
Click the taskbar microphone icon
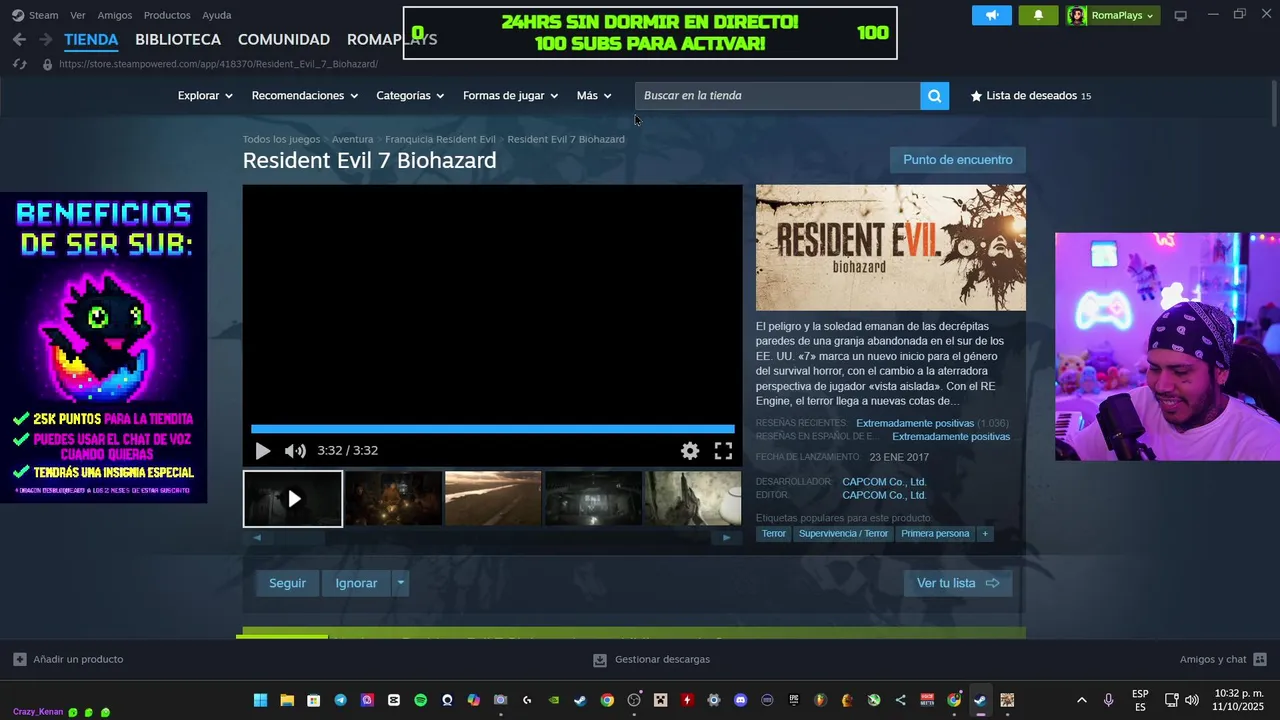[1108, 700]
